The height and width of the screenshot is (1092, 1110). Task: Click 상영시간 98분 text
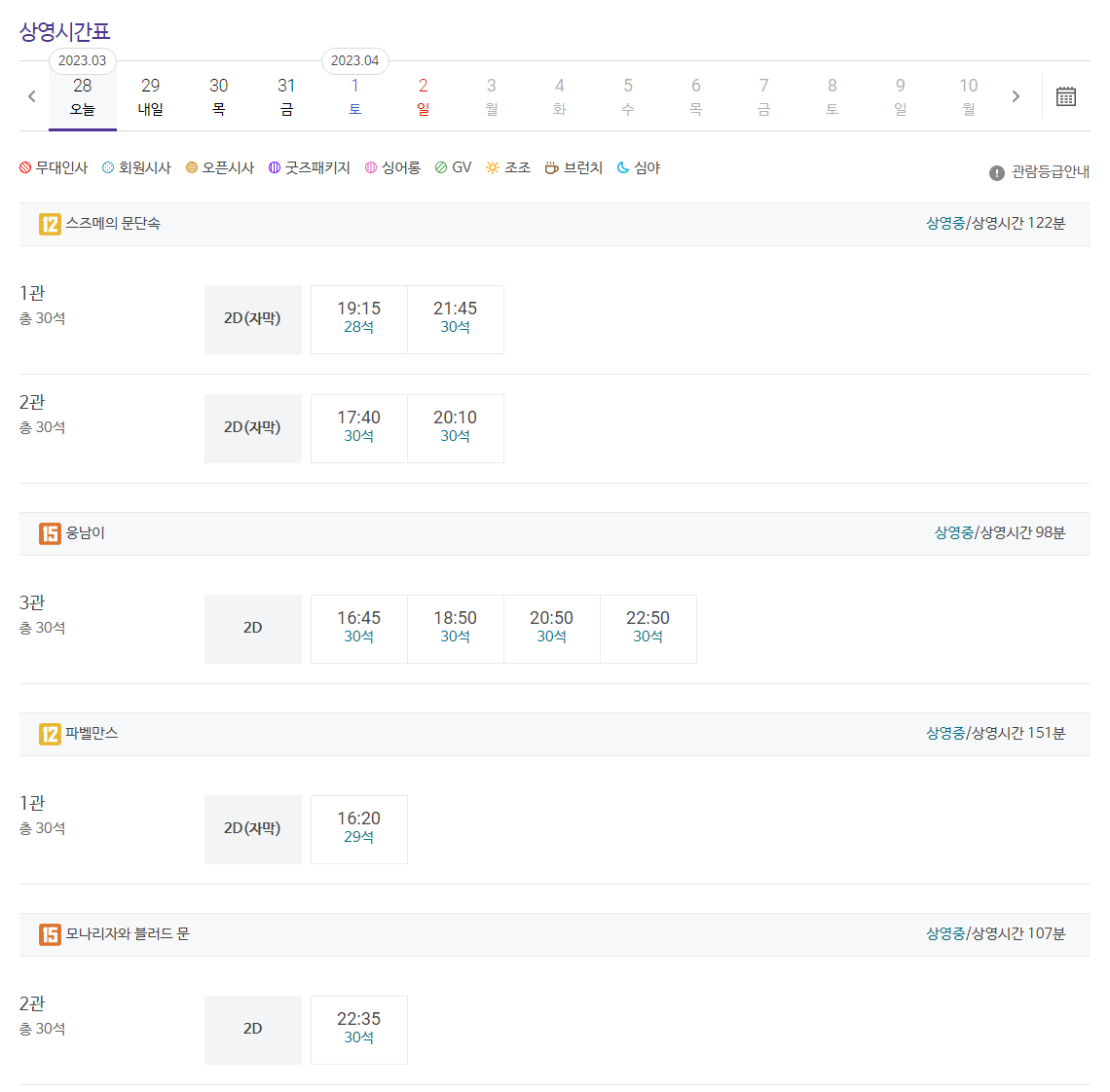tap(1023, 533)
